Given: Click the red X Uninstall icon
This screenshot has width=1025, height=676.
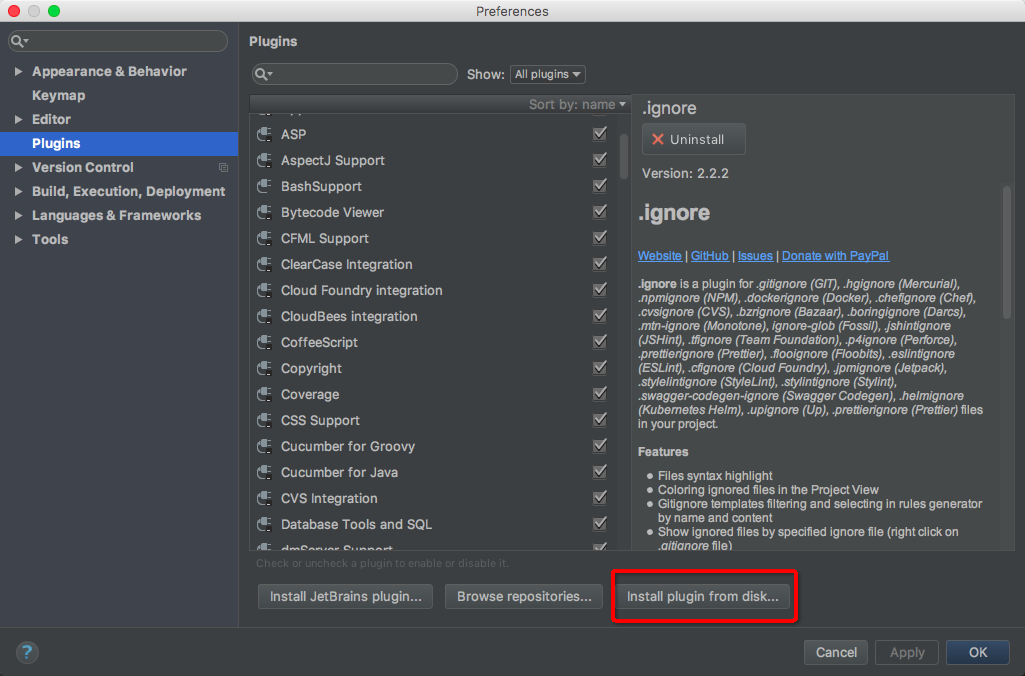Looking at the screenshot, I should (x=658, y=139).
